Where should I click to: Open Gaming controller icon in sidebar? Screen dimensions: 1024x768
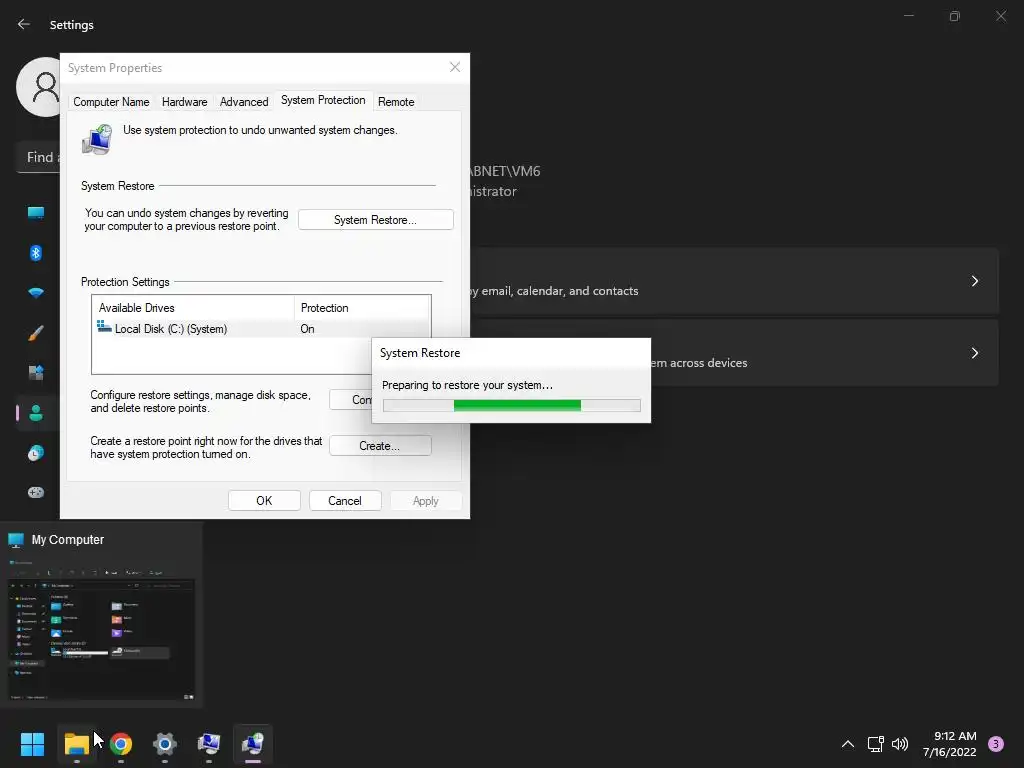[36, 492]
